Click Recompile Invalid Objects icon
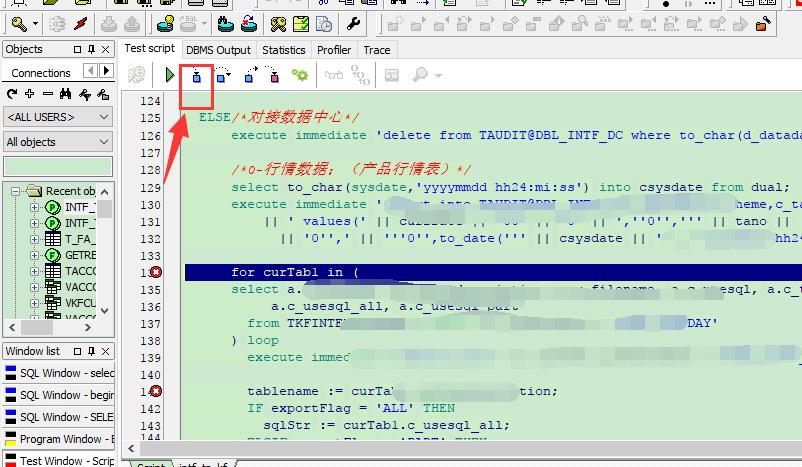Viewport: 802px width, 467px height. [x=249, y=24]
